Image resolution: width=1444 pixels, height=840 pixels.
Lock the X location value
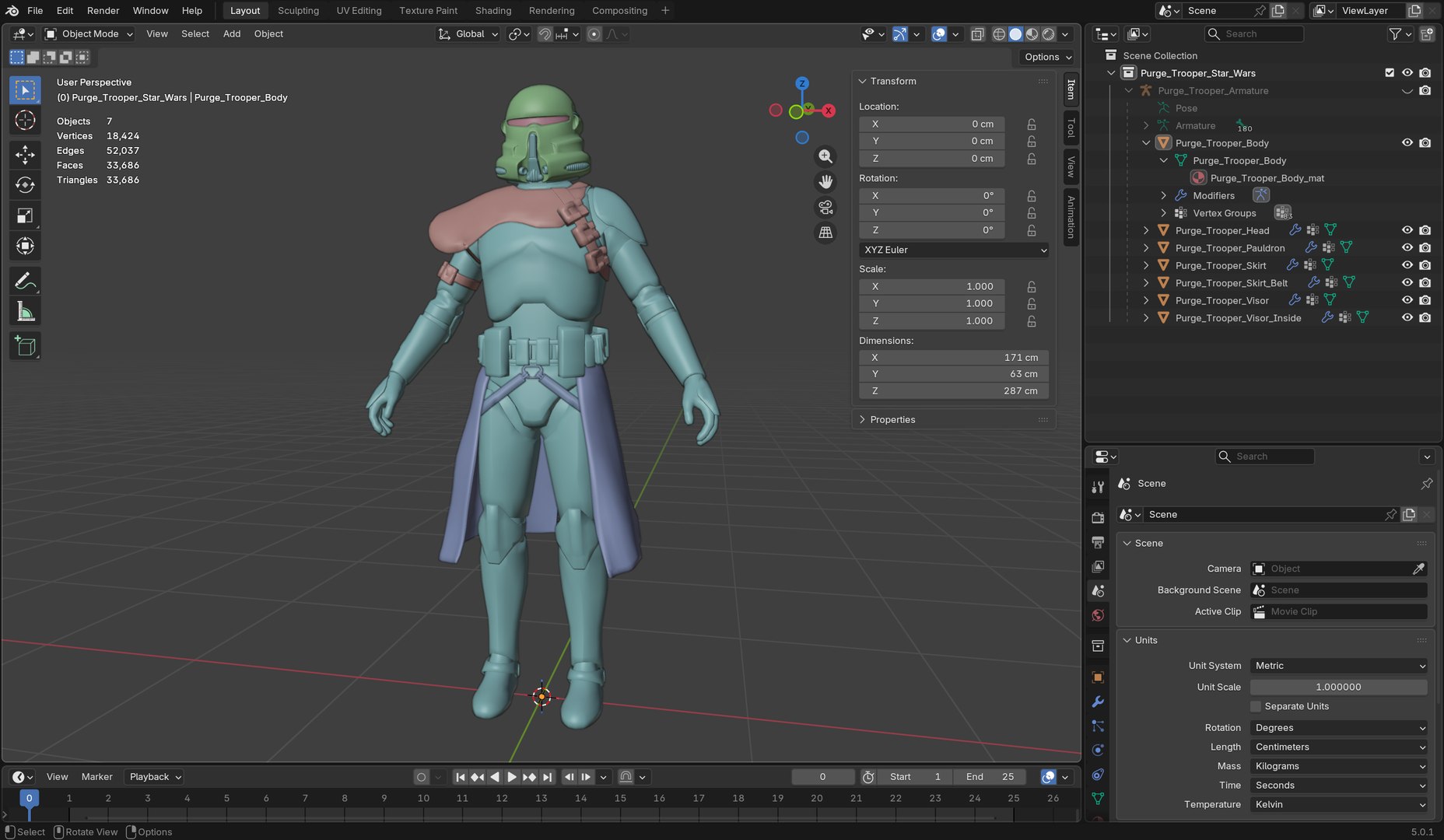tap(1032, 124)
